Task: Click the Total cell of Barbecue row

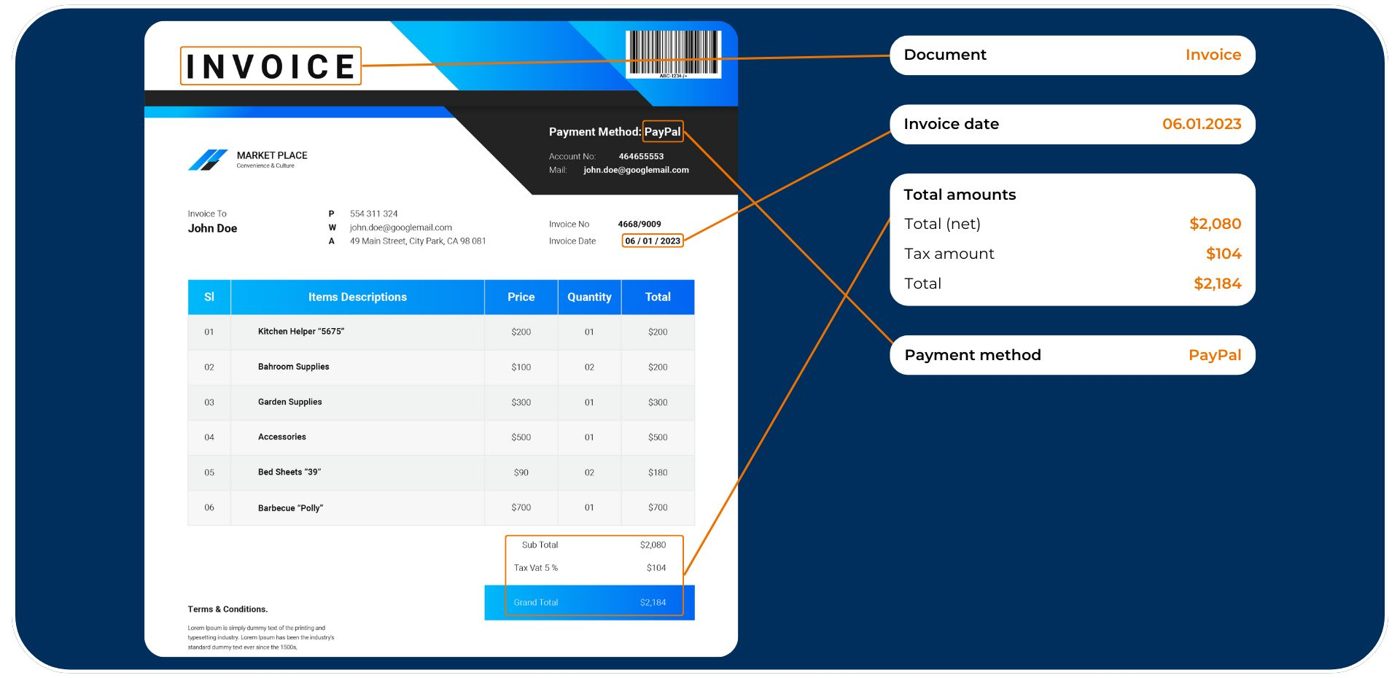Action: (658, 508)
